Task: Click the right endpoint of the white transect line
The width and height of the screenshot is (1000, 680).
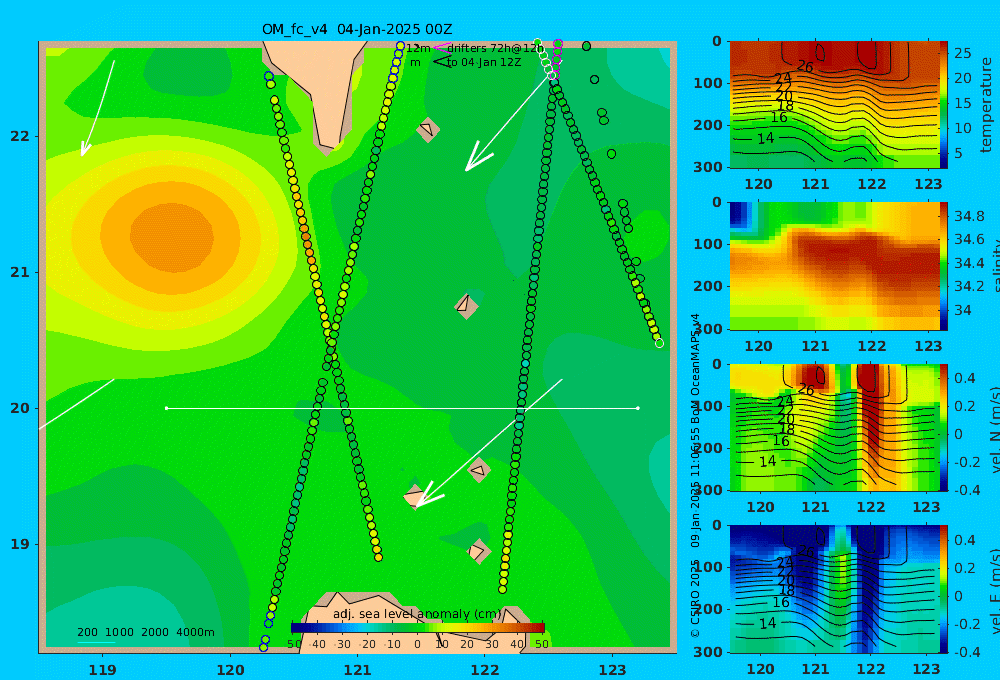Action: click(638, 408)
